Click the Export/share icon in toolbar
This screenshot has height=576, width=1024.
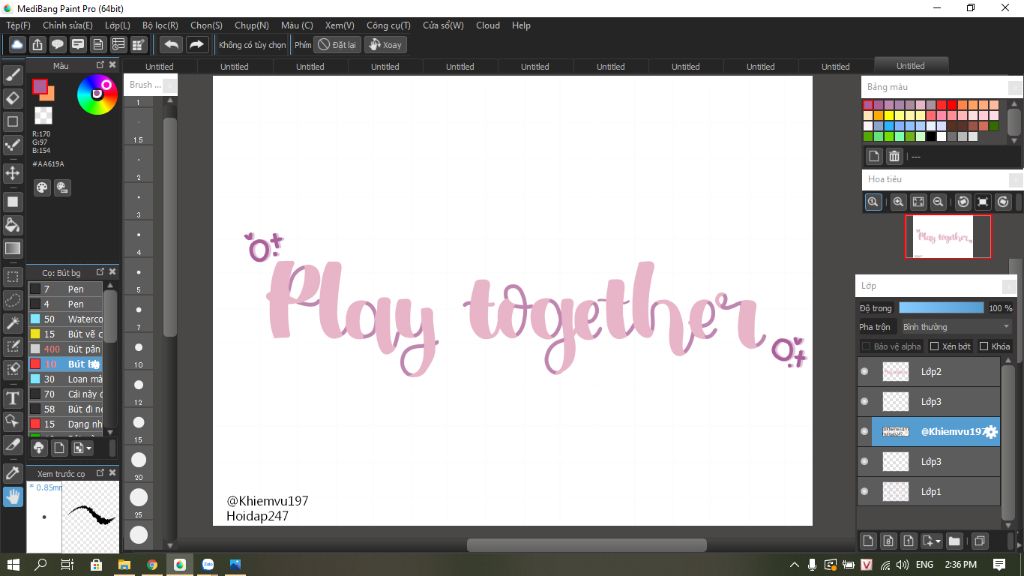pos(37,44)
